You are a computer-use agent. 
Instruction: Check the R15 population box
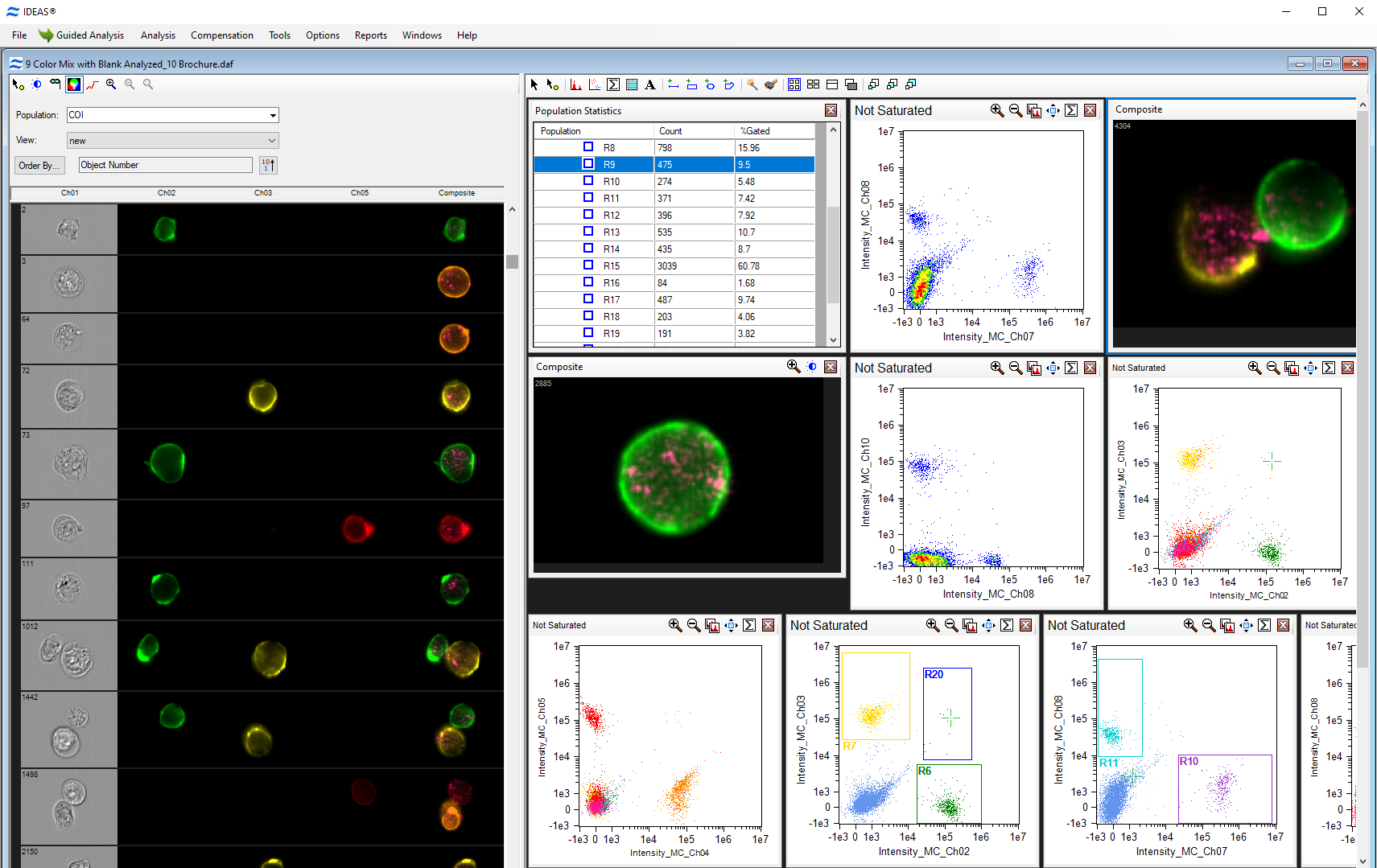point(588,265)
